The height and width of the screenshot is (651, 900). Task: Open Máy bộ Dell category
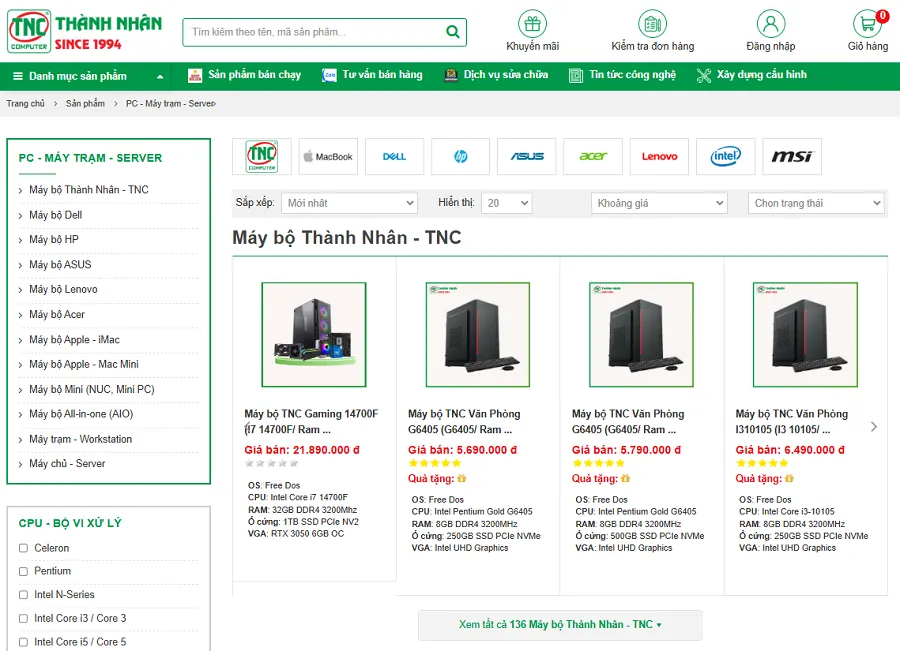tap(56, 215)
